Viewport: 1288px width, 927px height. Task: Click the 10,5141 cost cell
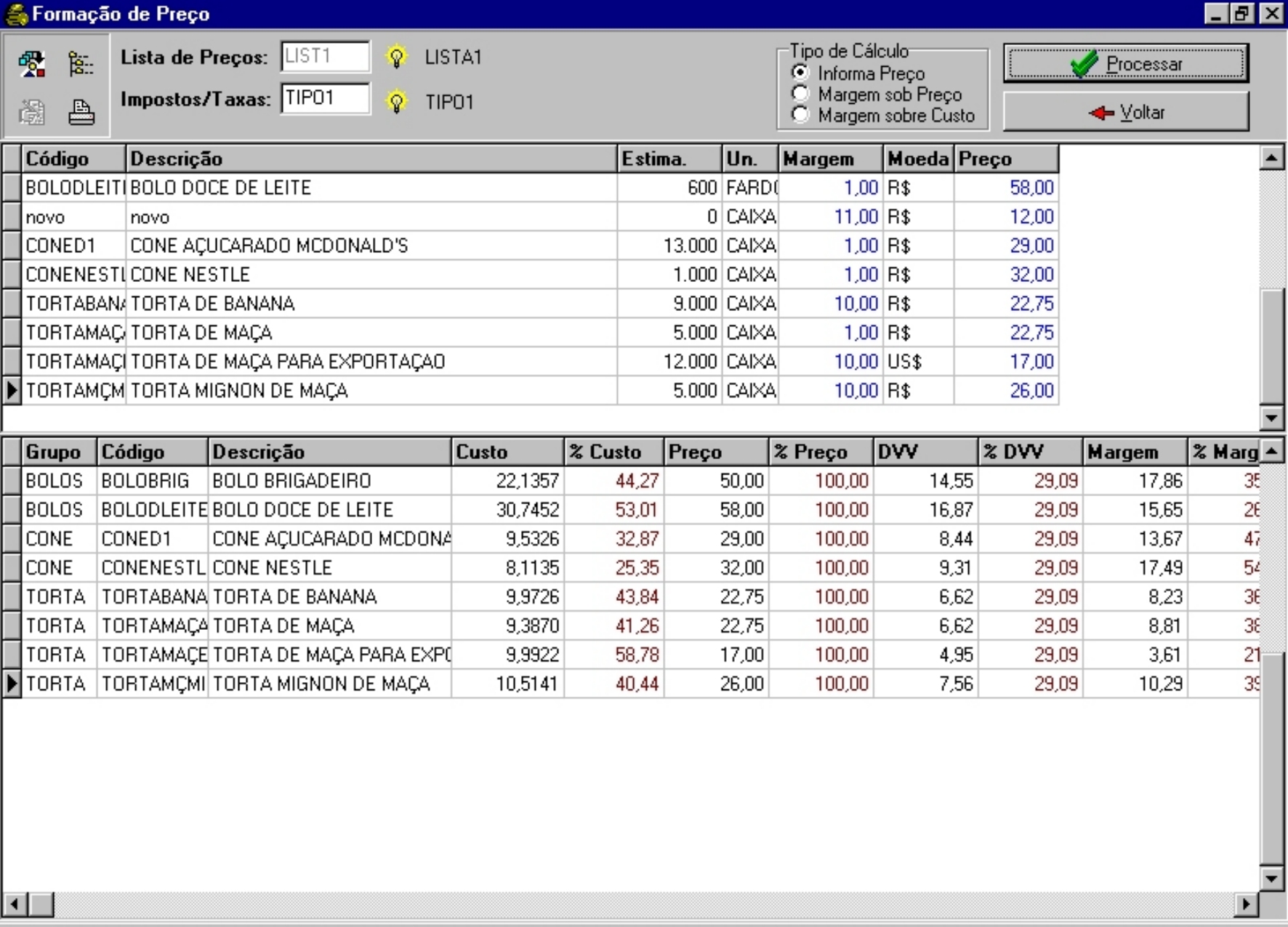click(x=507, y=684)
